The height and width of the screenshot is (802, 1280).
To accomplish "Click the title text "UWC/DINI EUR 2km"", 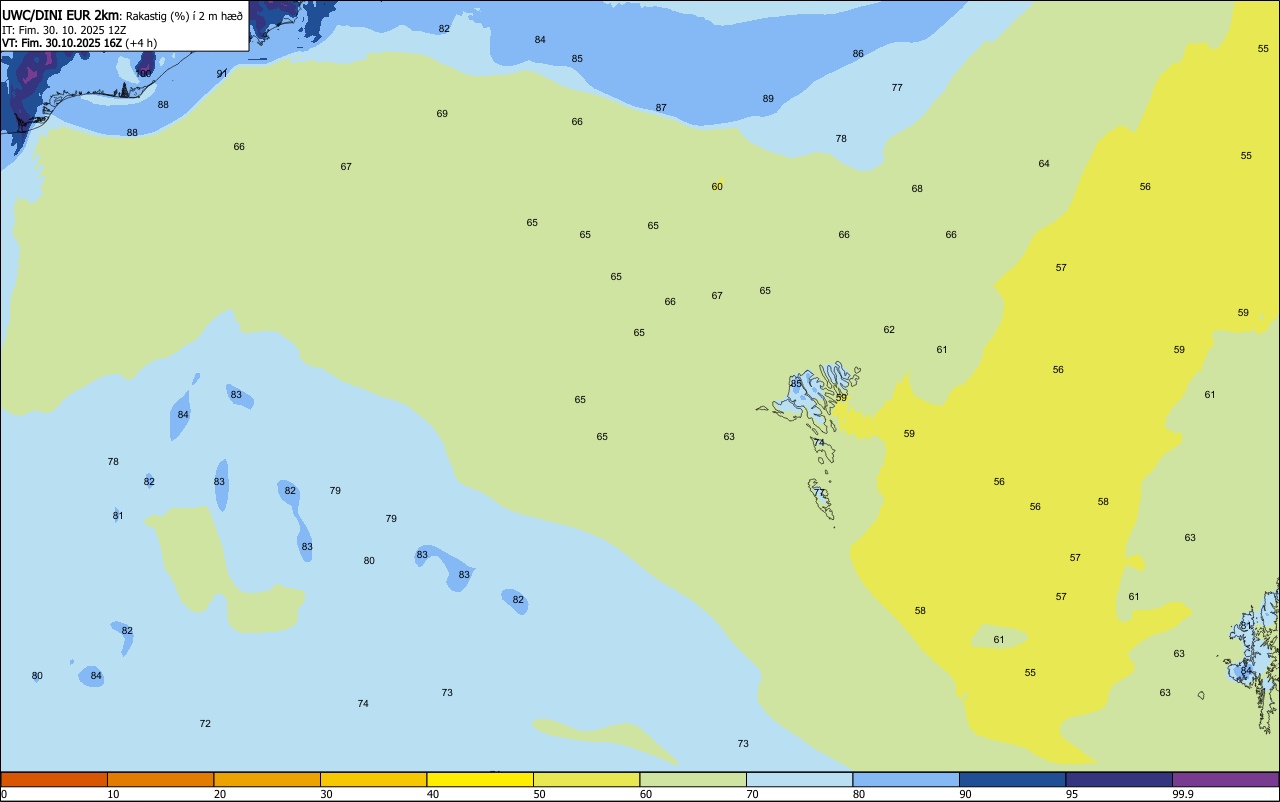I will point(61,15).
